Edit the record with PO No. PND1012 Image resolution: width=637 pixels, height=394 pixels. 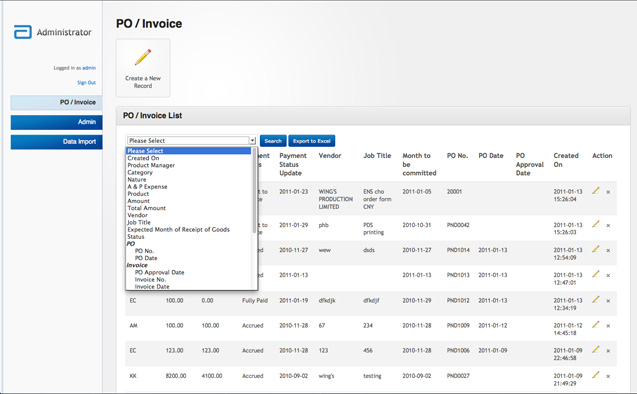596,299
